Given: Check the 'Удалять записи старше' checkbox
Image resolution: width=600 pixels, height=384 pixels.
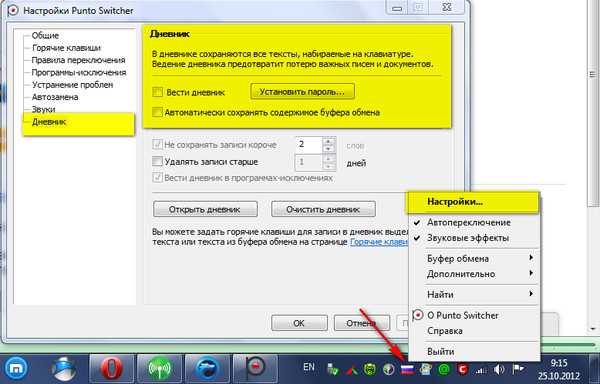Looking at the screenshot, I should pos(157,161).
